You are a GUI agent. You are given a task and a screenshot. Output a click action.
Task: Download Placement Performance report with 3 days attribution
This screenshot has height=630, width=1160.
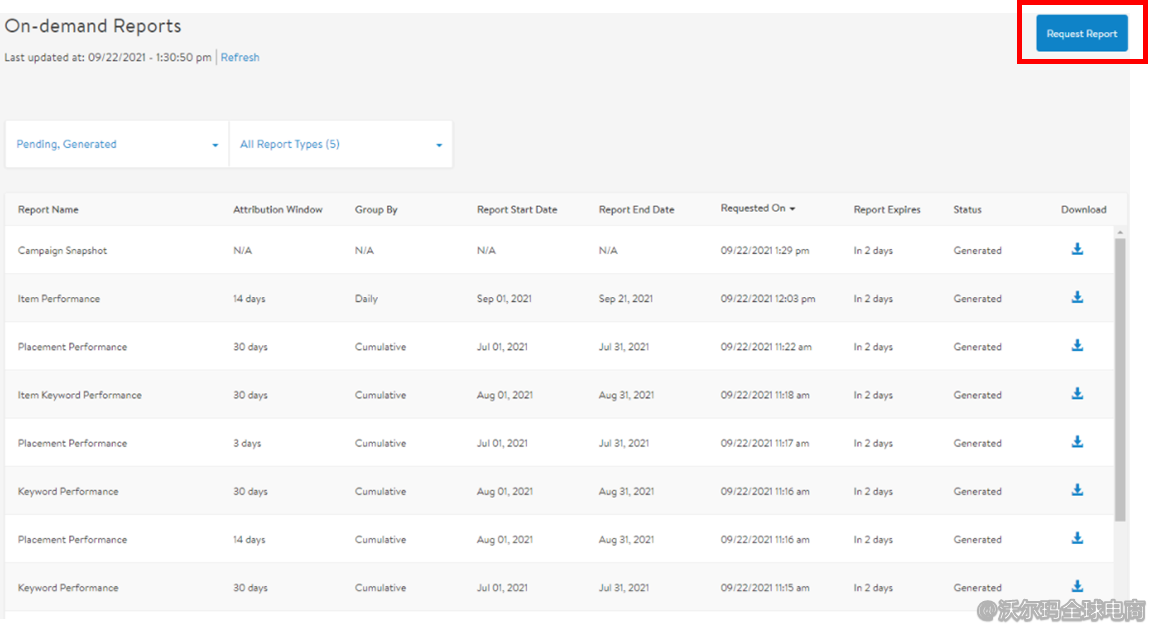point(1077,441)
